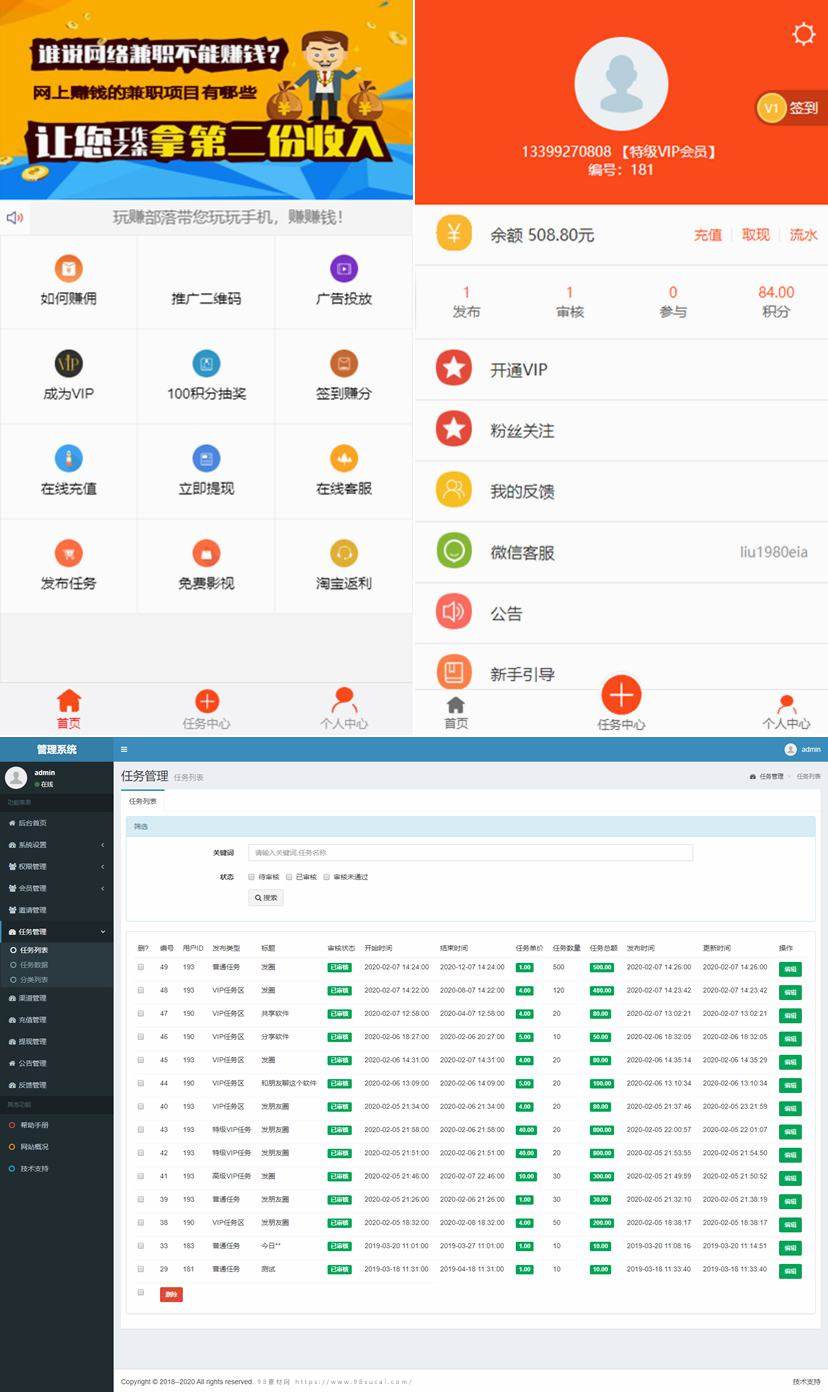The height and width of the screenshot is (1392, 828).
Task: Tap the 公告 speaker icon
Action: (x=454, y=612)
